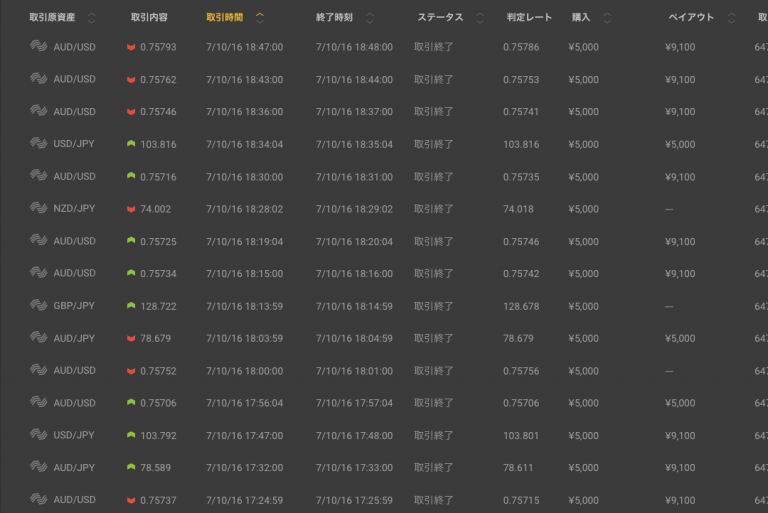The height and width of the screenshot is (513, 768).
Task: Sort by ペイアウト column arrows
Action: coord(732,18)
